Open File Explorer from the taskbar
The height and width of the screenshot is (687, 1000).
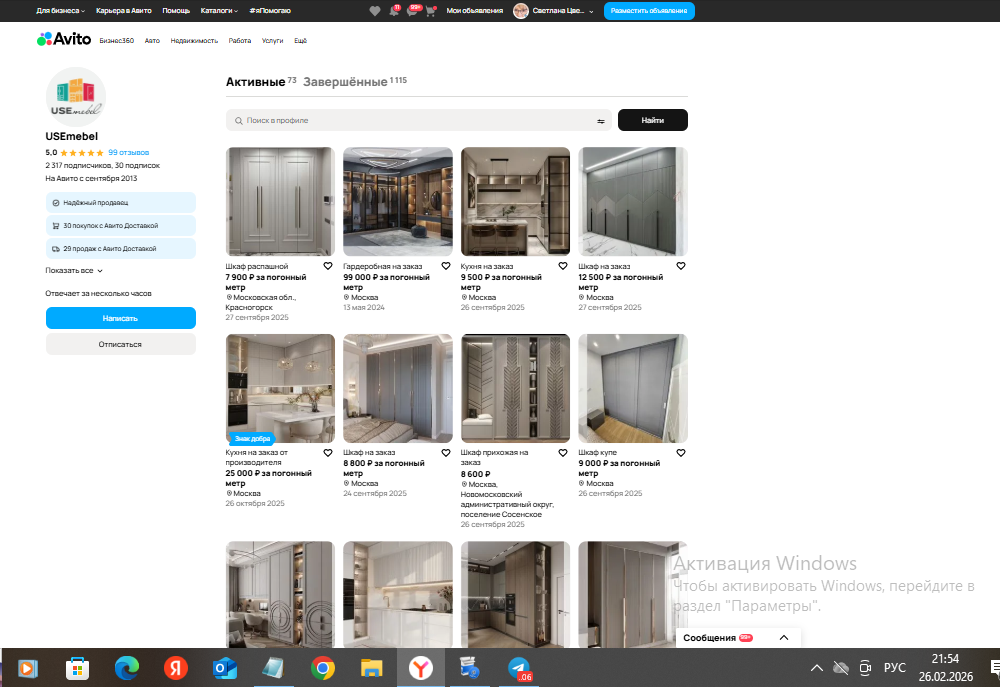pos(371,669)
